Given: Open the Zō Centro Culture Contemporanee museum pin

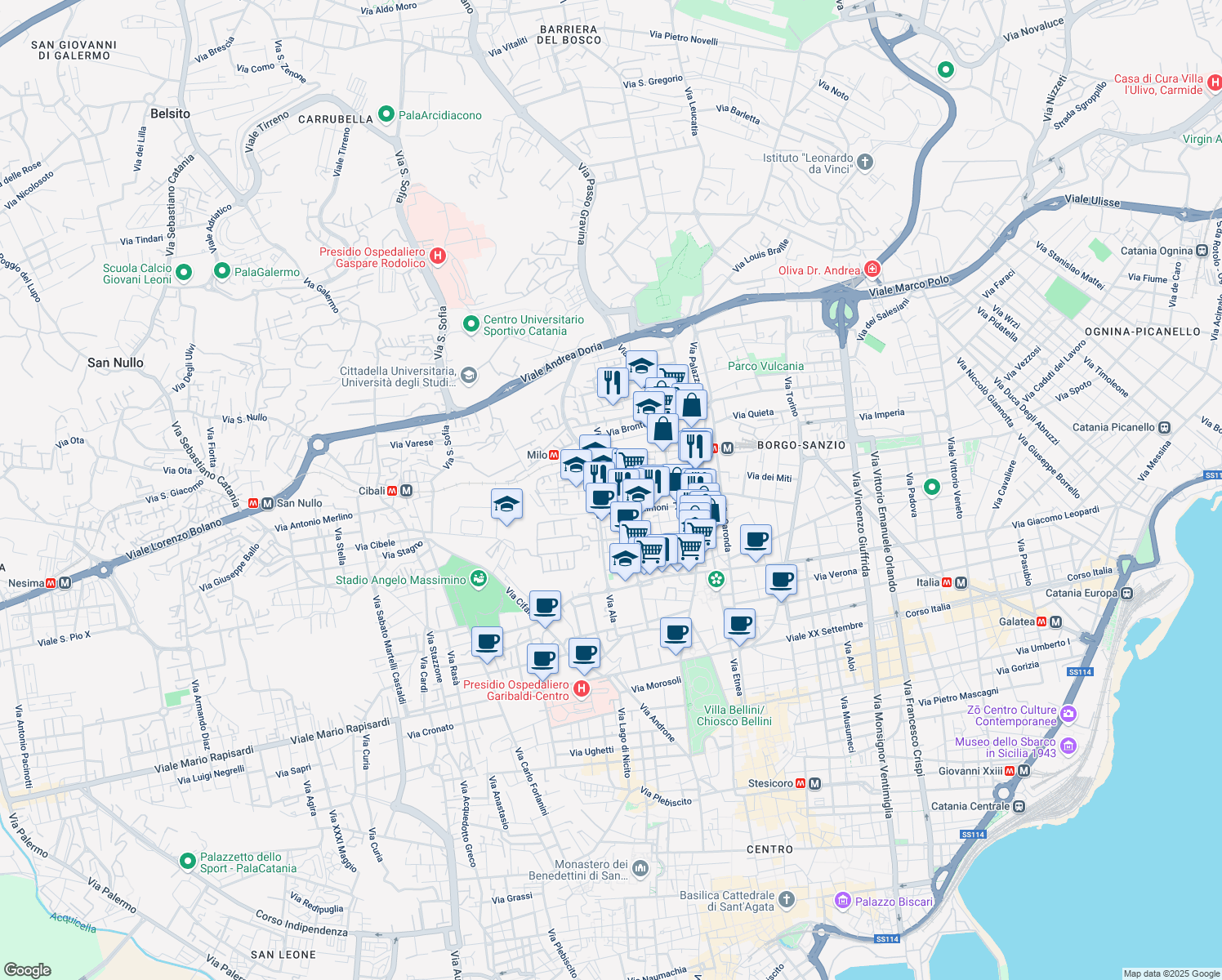Looking at the screenshot, I should point(1068,715).
